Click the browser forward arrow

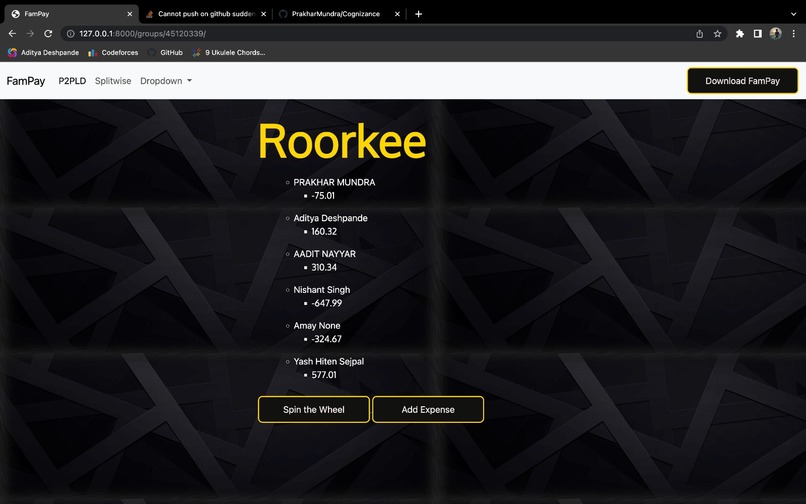(30, 33)
